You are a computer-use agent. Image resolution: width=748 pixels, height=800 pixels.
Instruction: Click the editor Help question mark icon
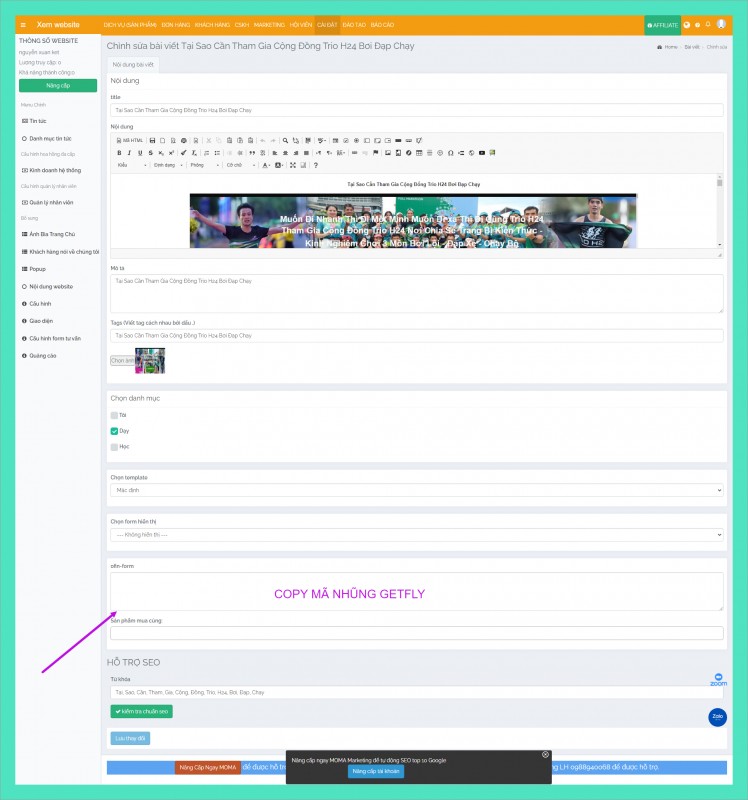click(316, 165)
